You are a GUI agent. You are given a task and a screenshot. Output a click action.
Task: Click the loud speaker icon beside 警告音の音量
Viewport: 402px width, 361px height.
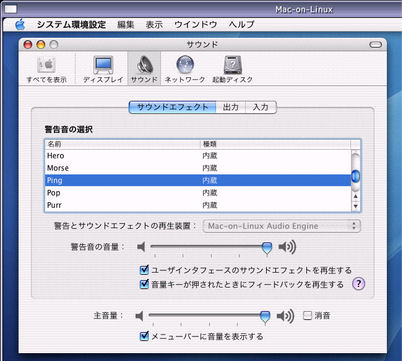click(x=287, y=247)
